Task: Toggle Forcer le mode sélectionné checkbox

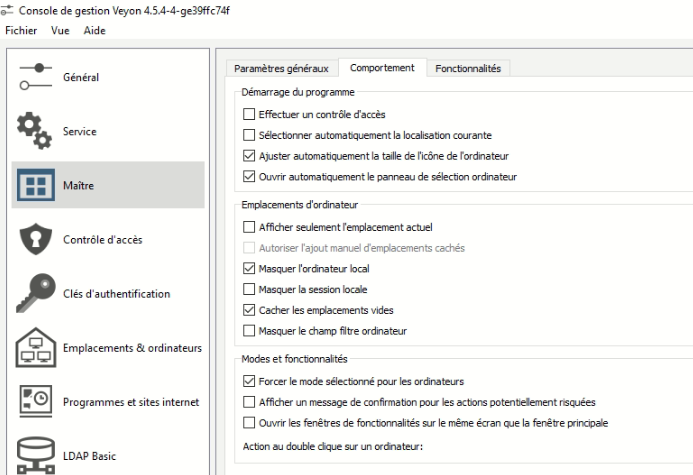Action: 249,381
